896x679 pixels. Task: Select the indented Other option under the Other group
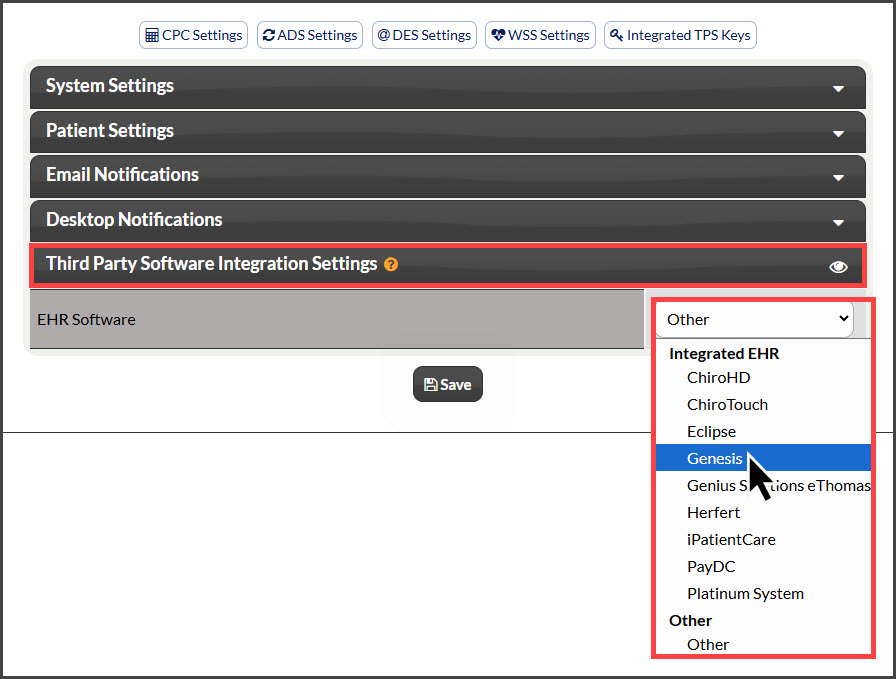[x=763, y=645]
